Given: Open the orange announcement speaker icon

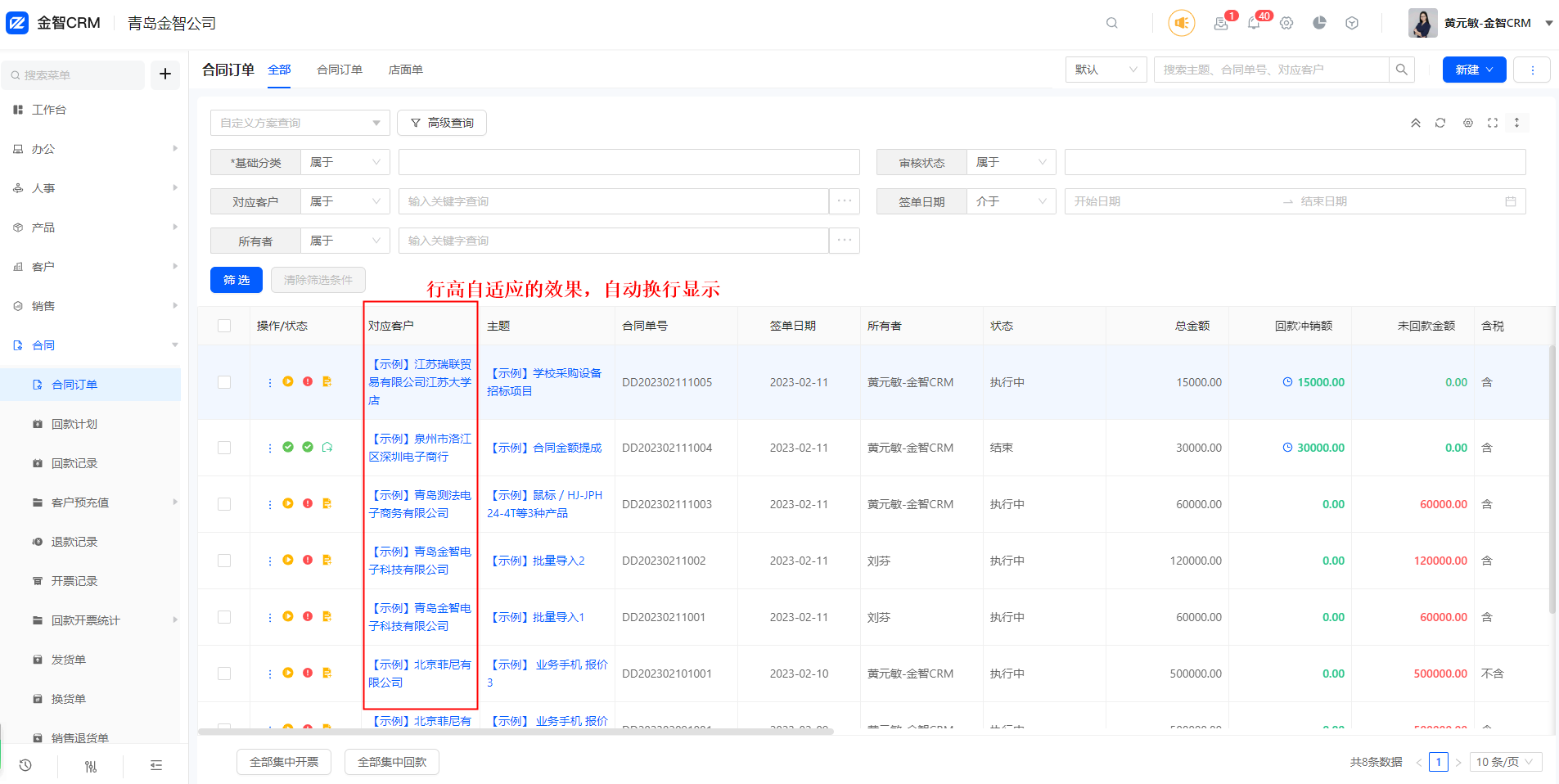Looking at the screenshot, I should pos(1181,23).
